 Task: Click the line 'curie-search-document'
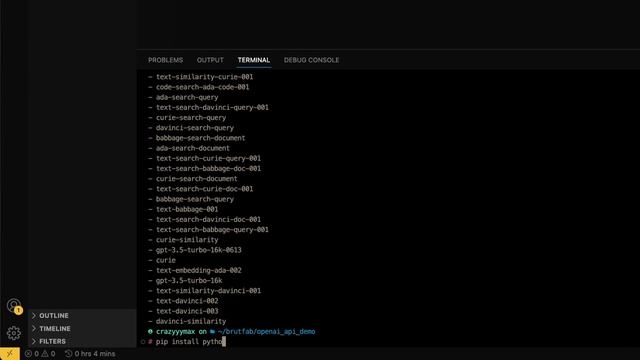tap(197, 179)
